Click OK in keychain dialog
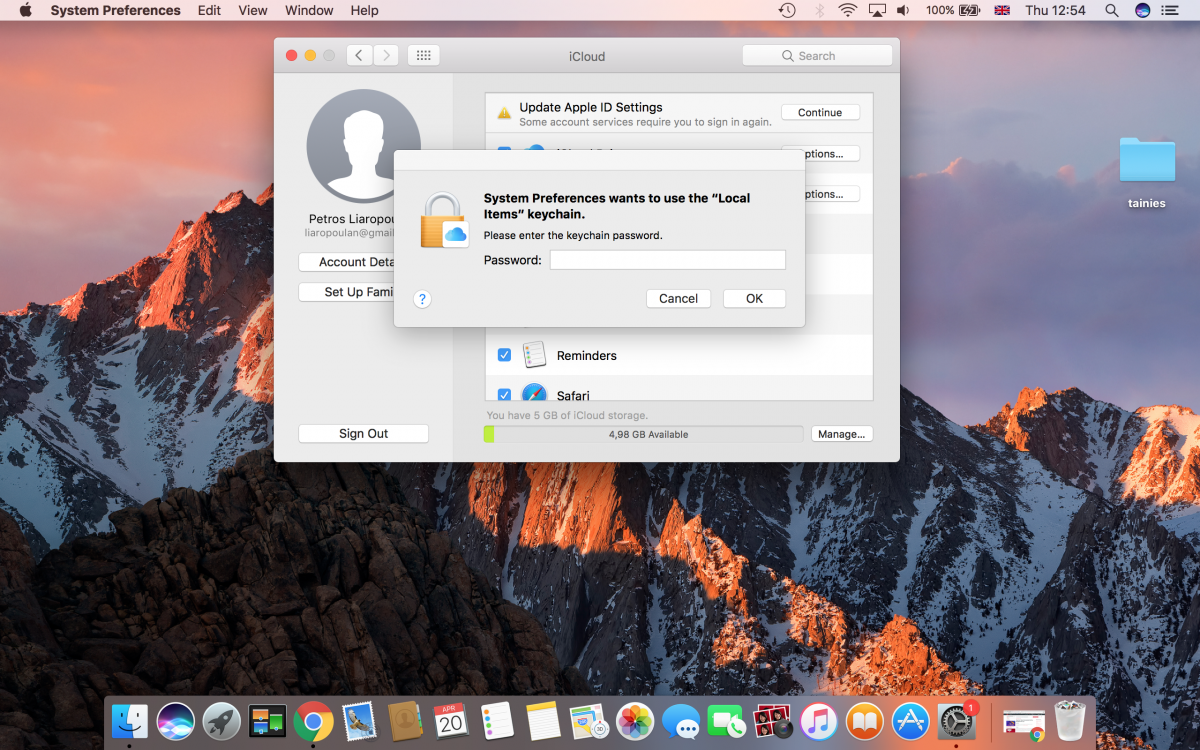The height and width of the screenshot is (750, 1200). coord(754,299)
